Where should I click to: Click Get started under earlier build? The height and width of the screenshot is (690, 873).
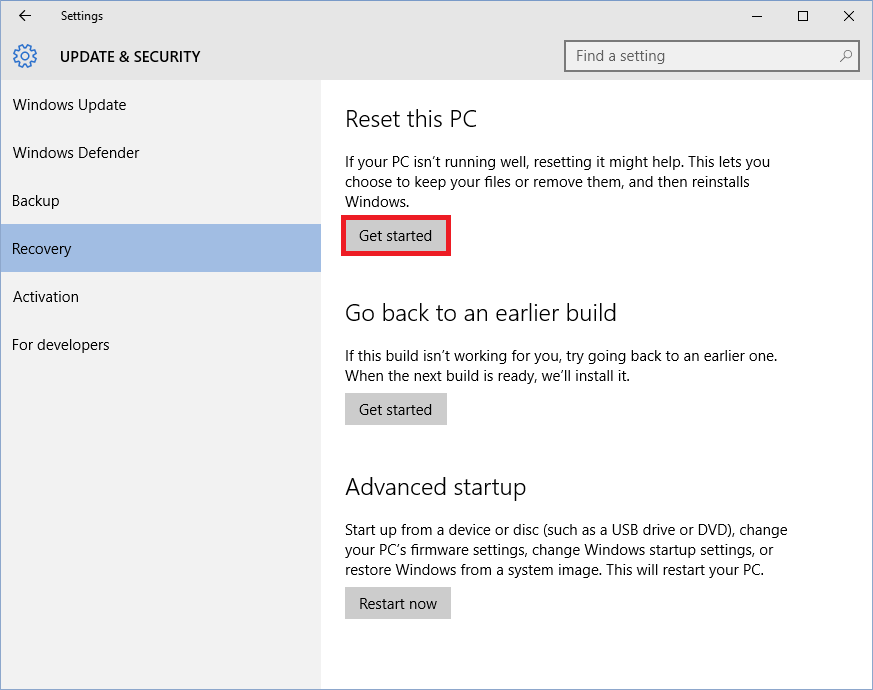point(395,409)
